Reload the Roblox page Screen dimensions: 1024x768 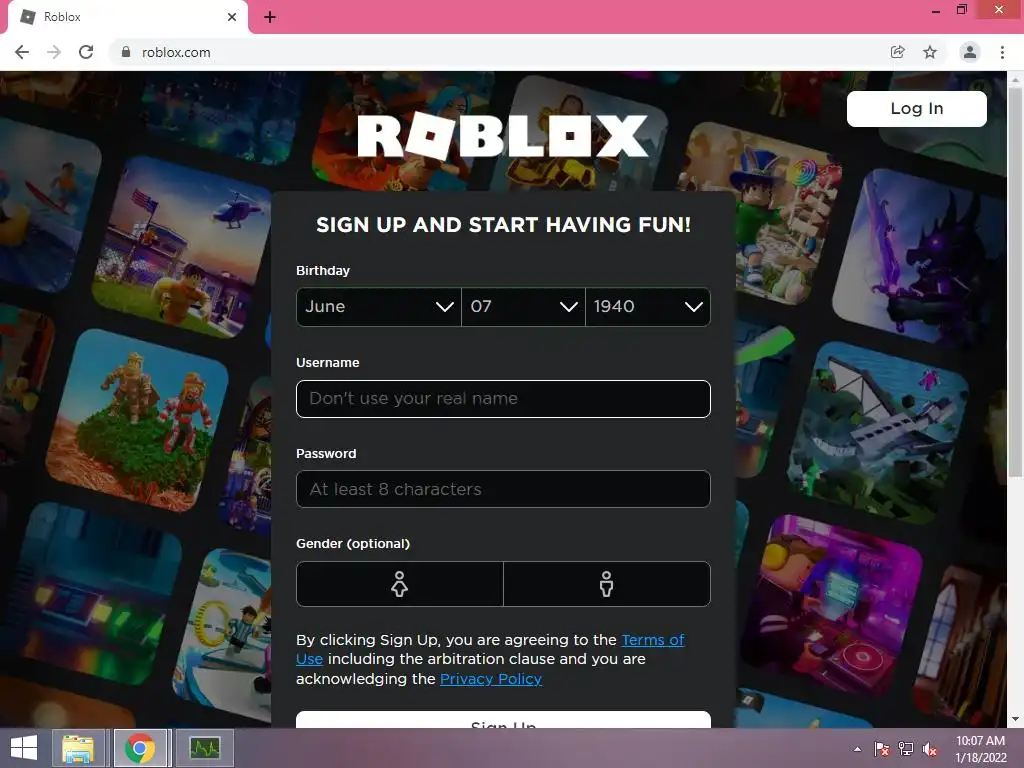point(86,52)
